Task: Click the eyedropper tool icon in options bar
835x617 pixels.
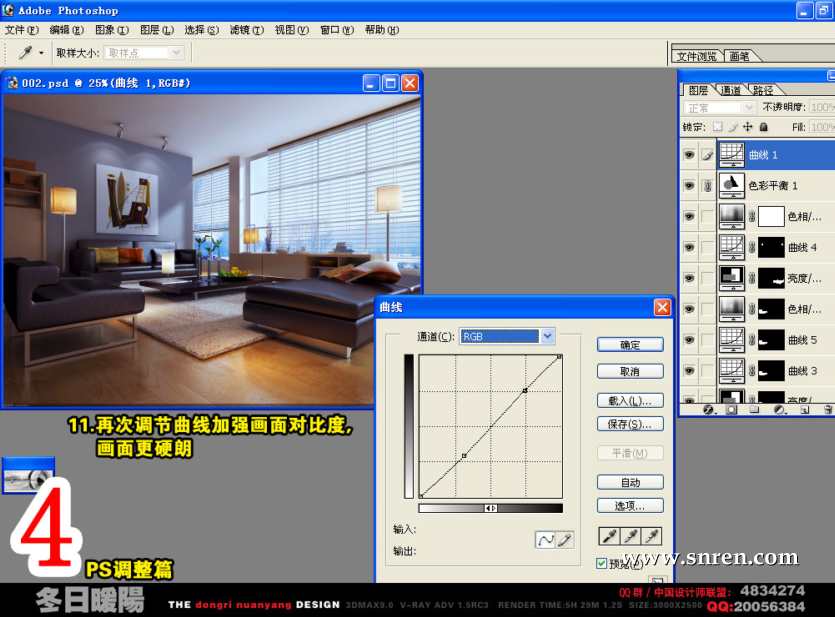Action: point(24,52)
